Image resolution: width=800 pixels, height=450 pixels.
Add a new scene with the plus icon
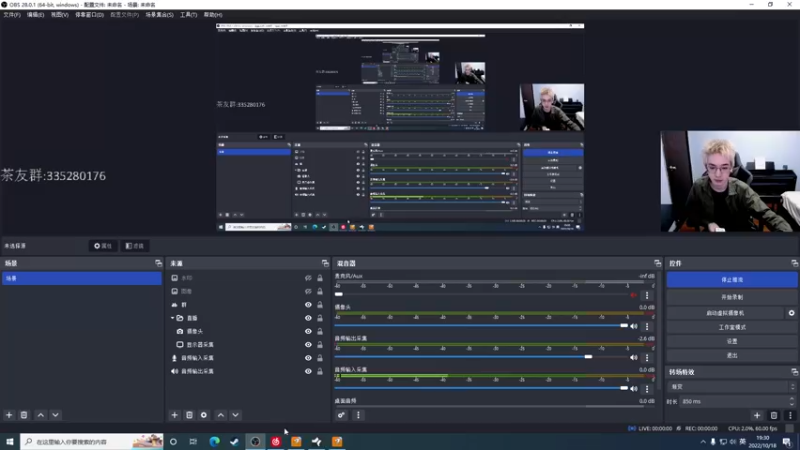pyautogui.click(x=9, y=415)
